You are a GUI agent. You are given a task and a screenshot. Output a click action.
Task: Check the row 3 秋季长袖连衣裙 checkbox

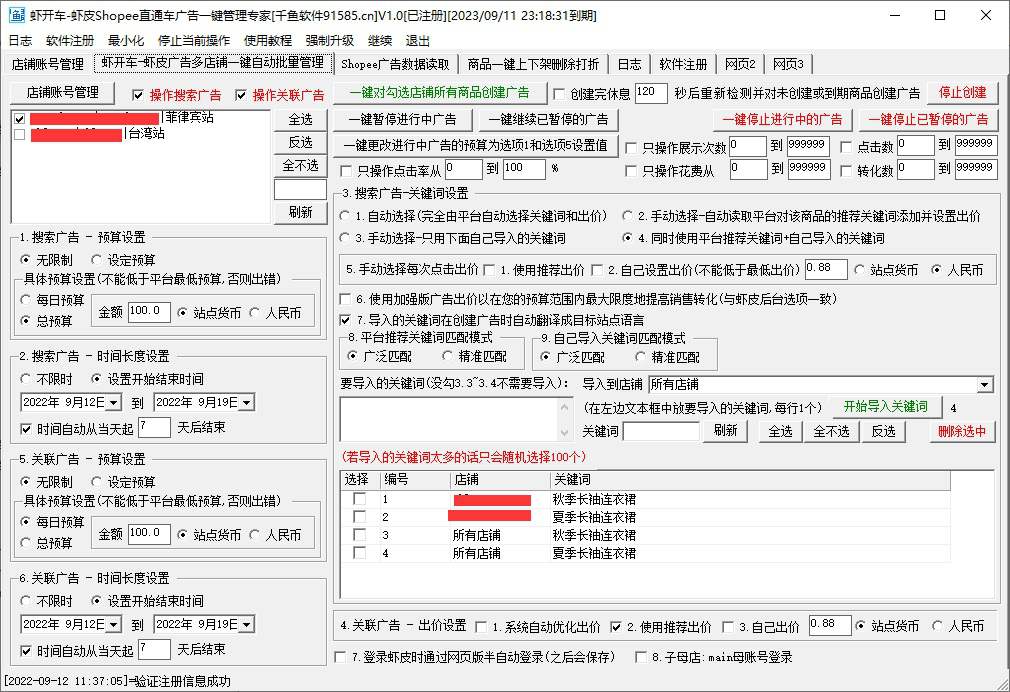tap(359, 535)
